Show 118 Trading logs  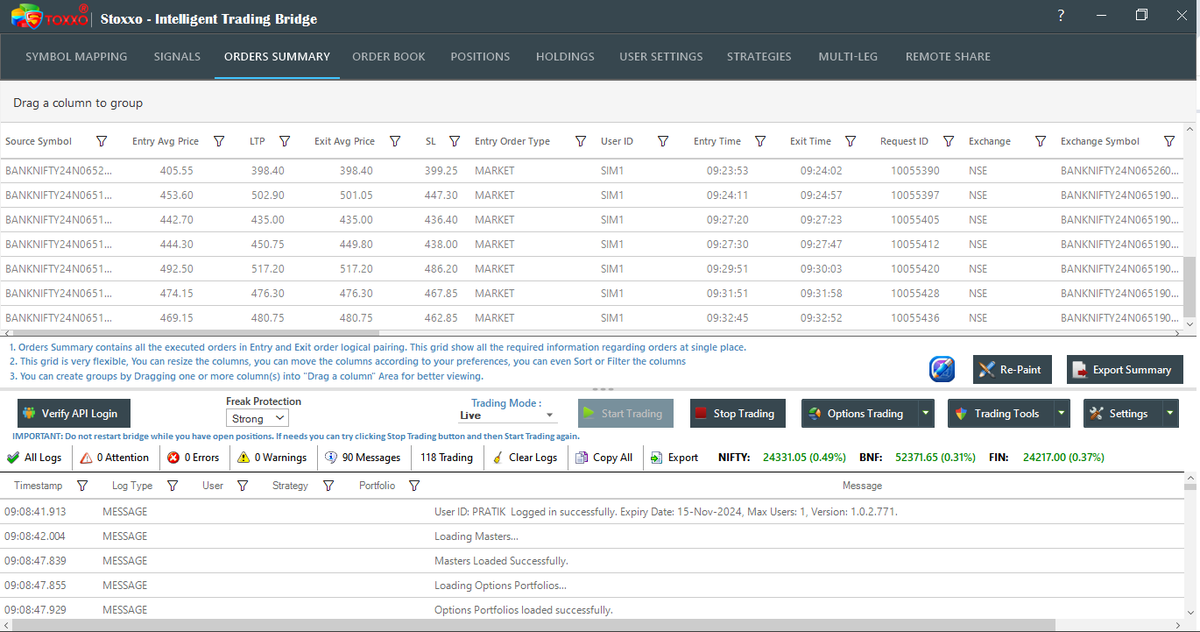pos(446,457)
